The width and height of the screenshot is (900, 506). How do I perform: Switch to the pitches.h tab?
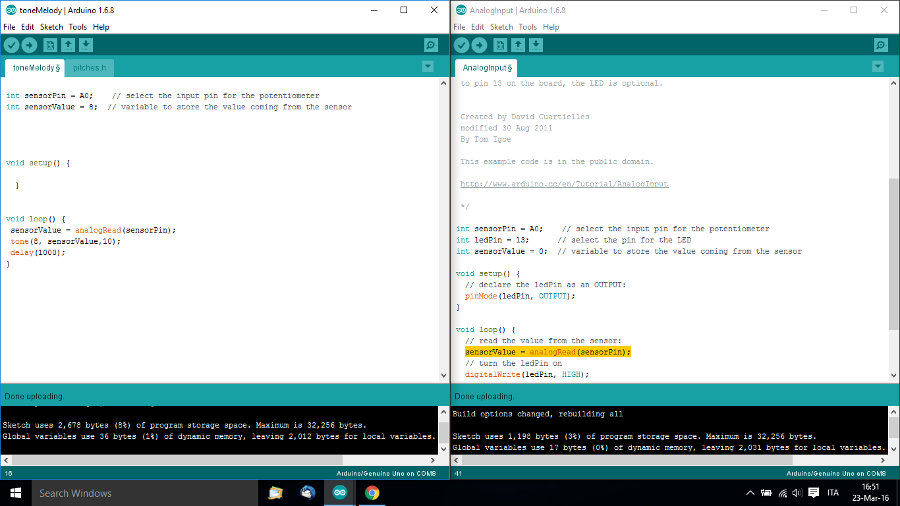pos(90,68)
